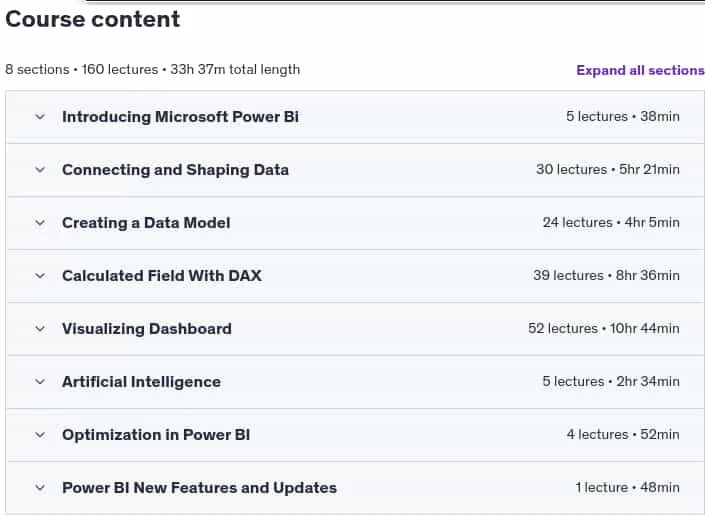The image size is (705, 515).
Task: Open the Connecting and Shaping Data section title
Action: [x=175, y=170]
